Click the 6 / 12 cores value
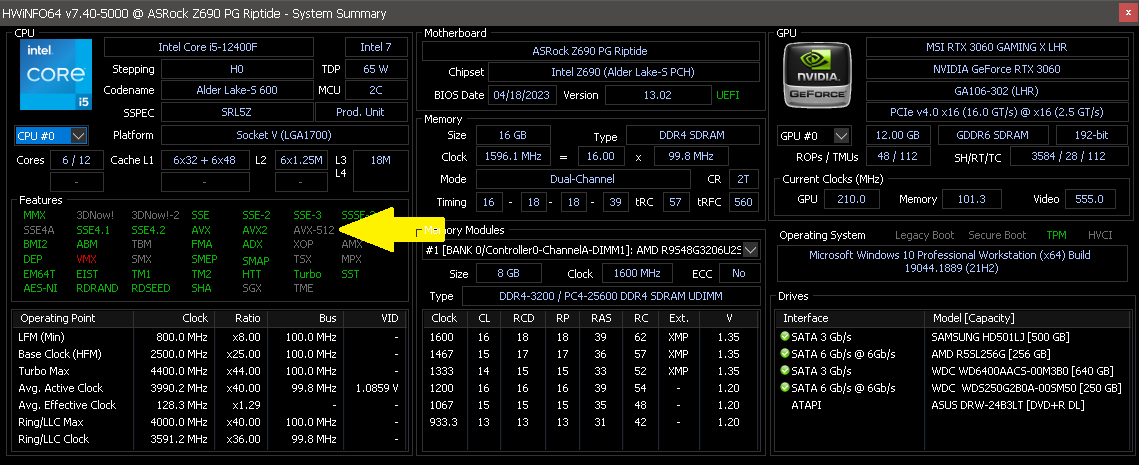 77,160
